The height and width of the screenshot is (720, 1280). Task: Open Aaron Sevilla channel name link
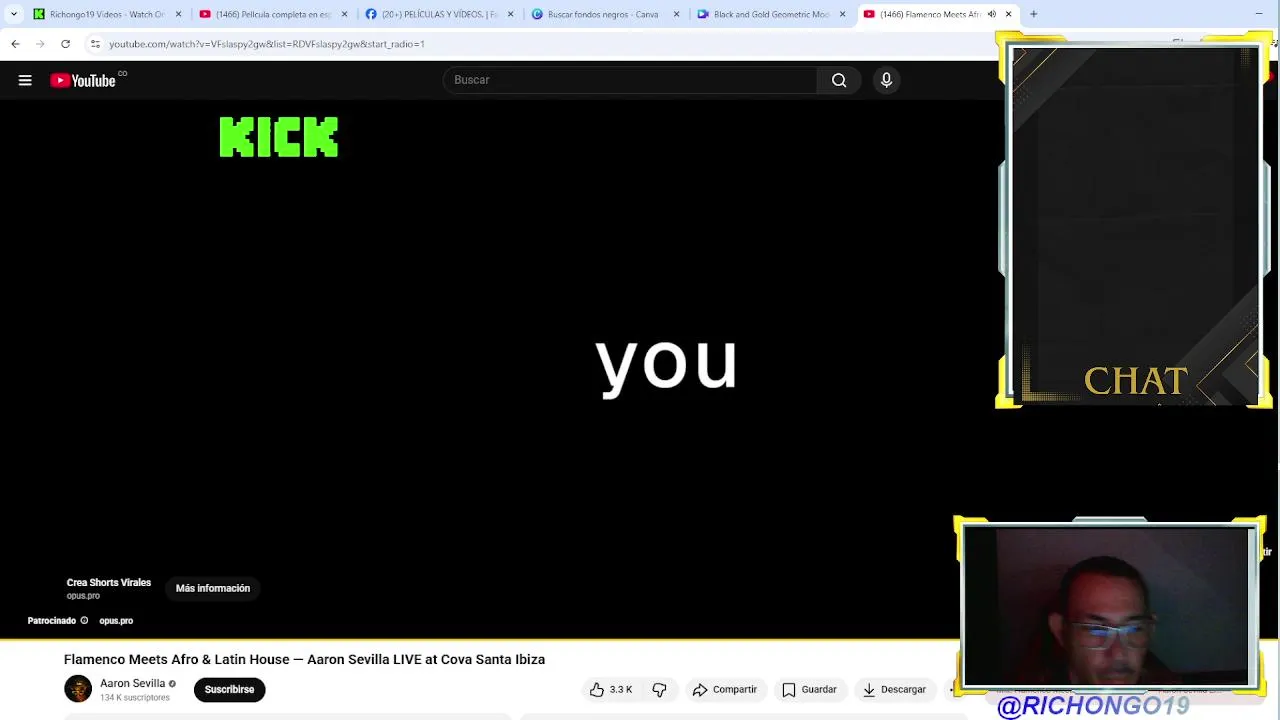click(132, 683)
